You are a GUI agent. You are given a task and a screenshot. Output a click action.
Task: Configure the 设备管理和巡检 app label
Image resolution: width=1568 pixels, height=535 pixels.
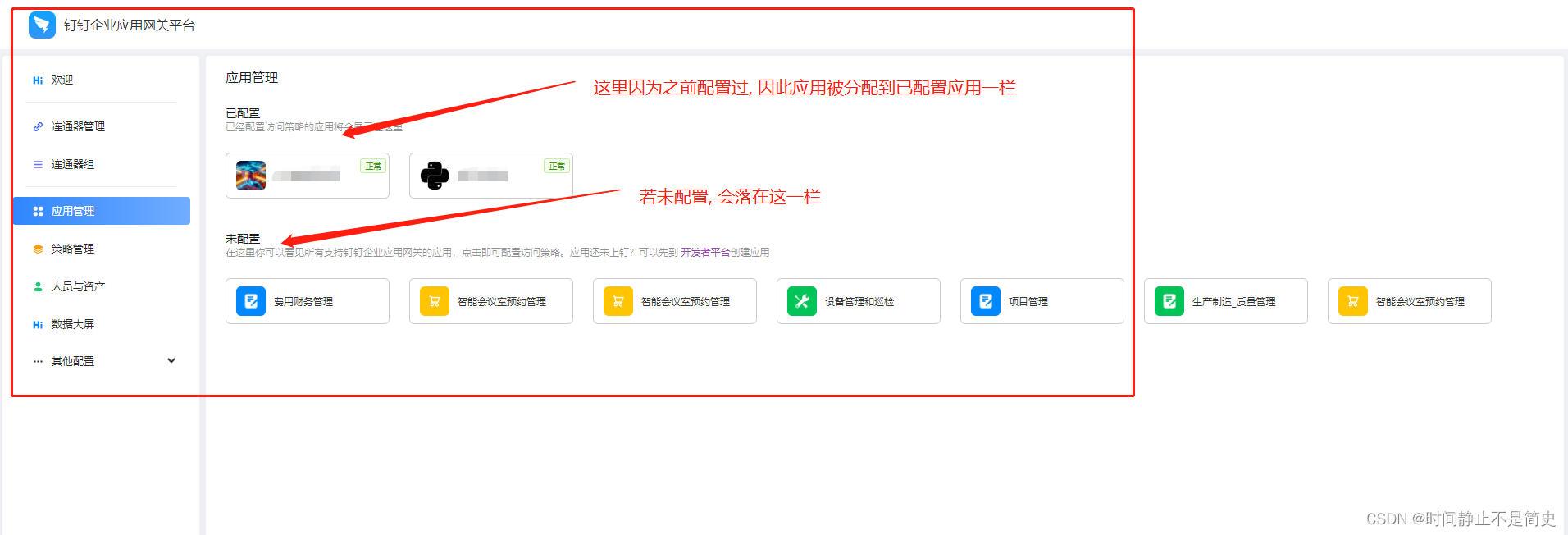click(x=859, y=302)
